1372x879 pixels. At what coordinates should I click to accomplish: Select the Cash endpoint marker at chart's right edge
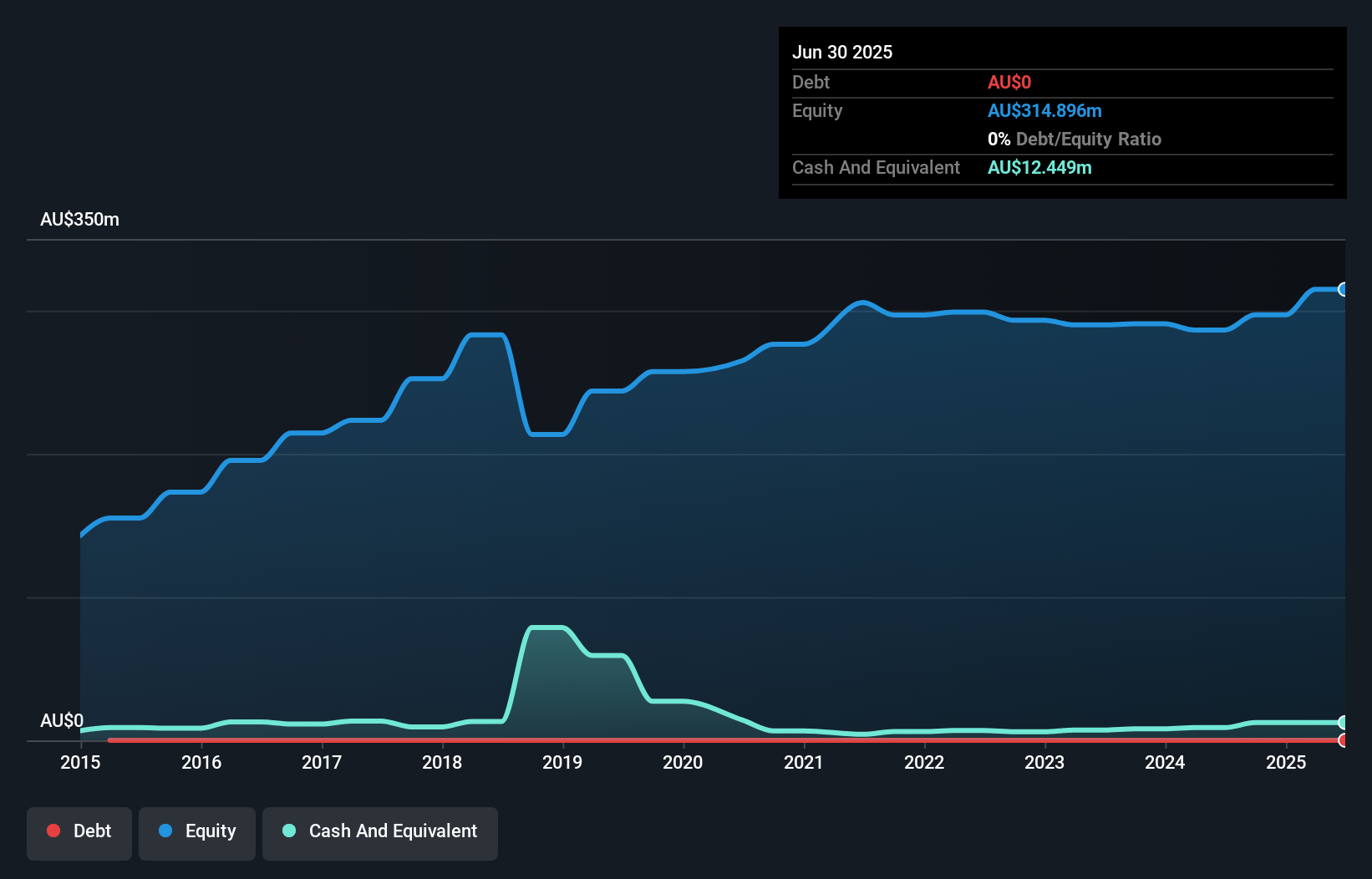[1343, 722]
